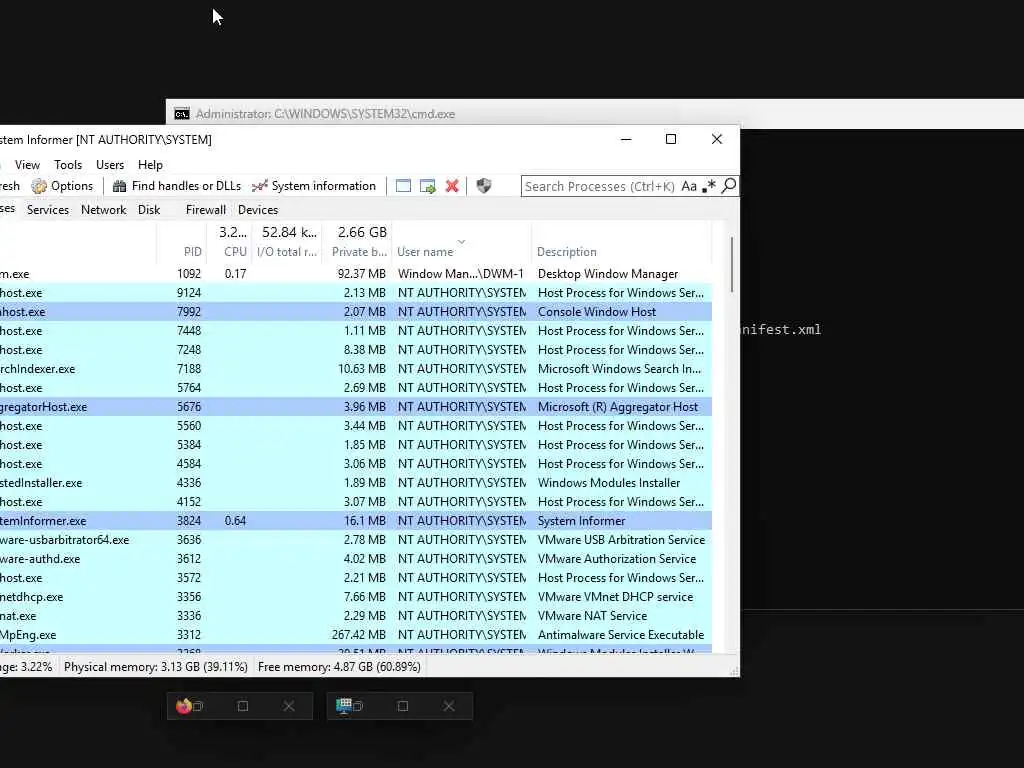1024x768 pixels.
Task: Click the PID 4584 cell
Action: (x=189, y=464)
